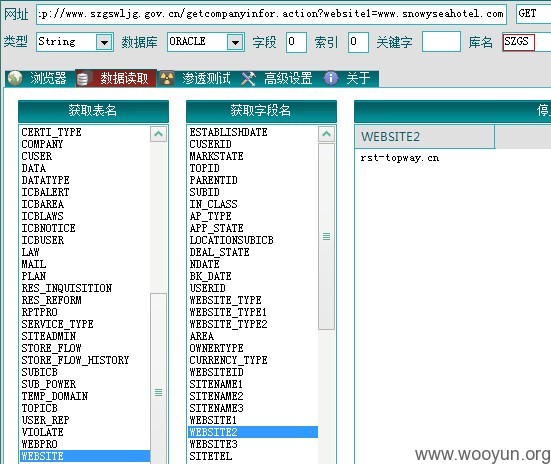This screenshot has width=551, height=464.
Task: Select field OWNERTYPE
Action: (x=216, y=348)
